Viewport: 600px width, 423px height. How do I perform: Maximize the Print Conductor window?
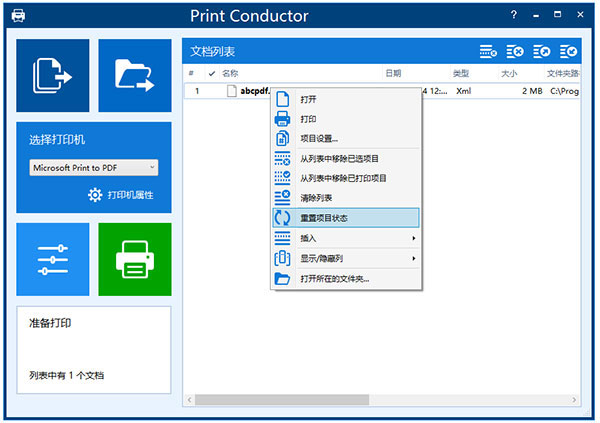[558, 15]
